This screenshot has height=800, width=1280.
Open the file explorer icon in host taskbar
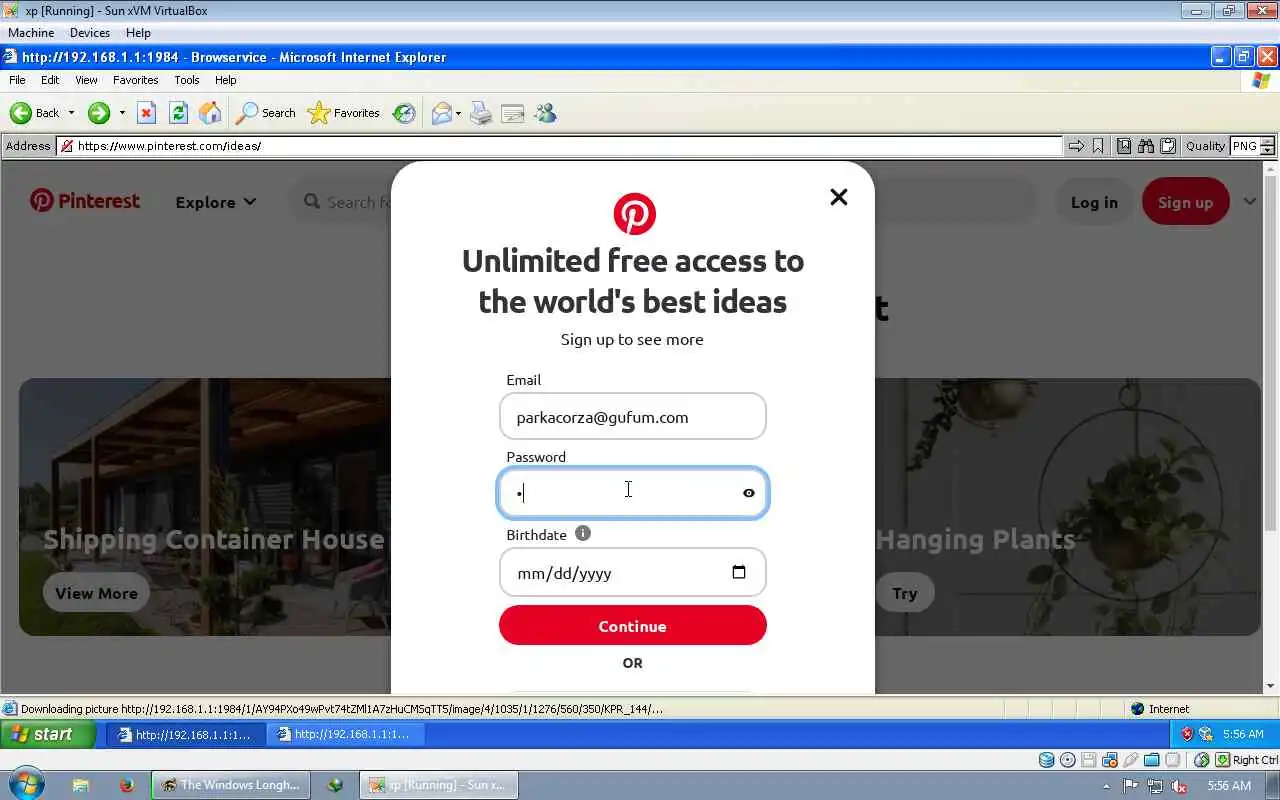pos(81,785)
